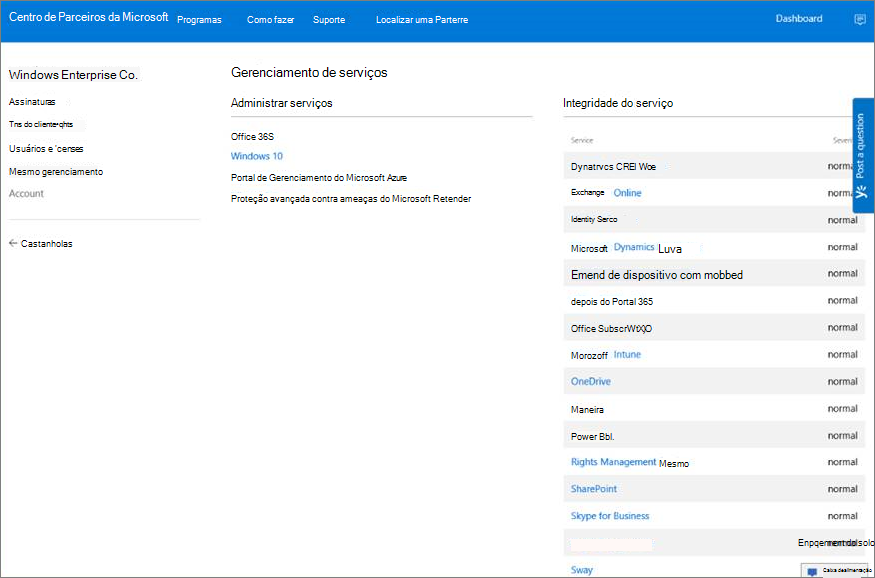Viewport: 875px width, 578px height.
Task: Click Emend de dispositivo com mobbed row
Action: [714, 274]
